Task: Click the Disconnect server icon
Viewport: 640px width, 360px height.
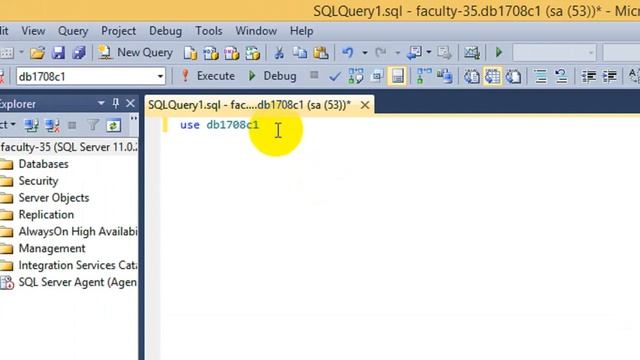Action: (52, 125)
